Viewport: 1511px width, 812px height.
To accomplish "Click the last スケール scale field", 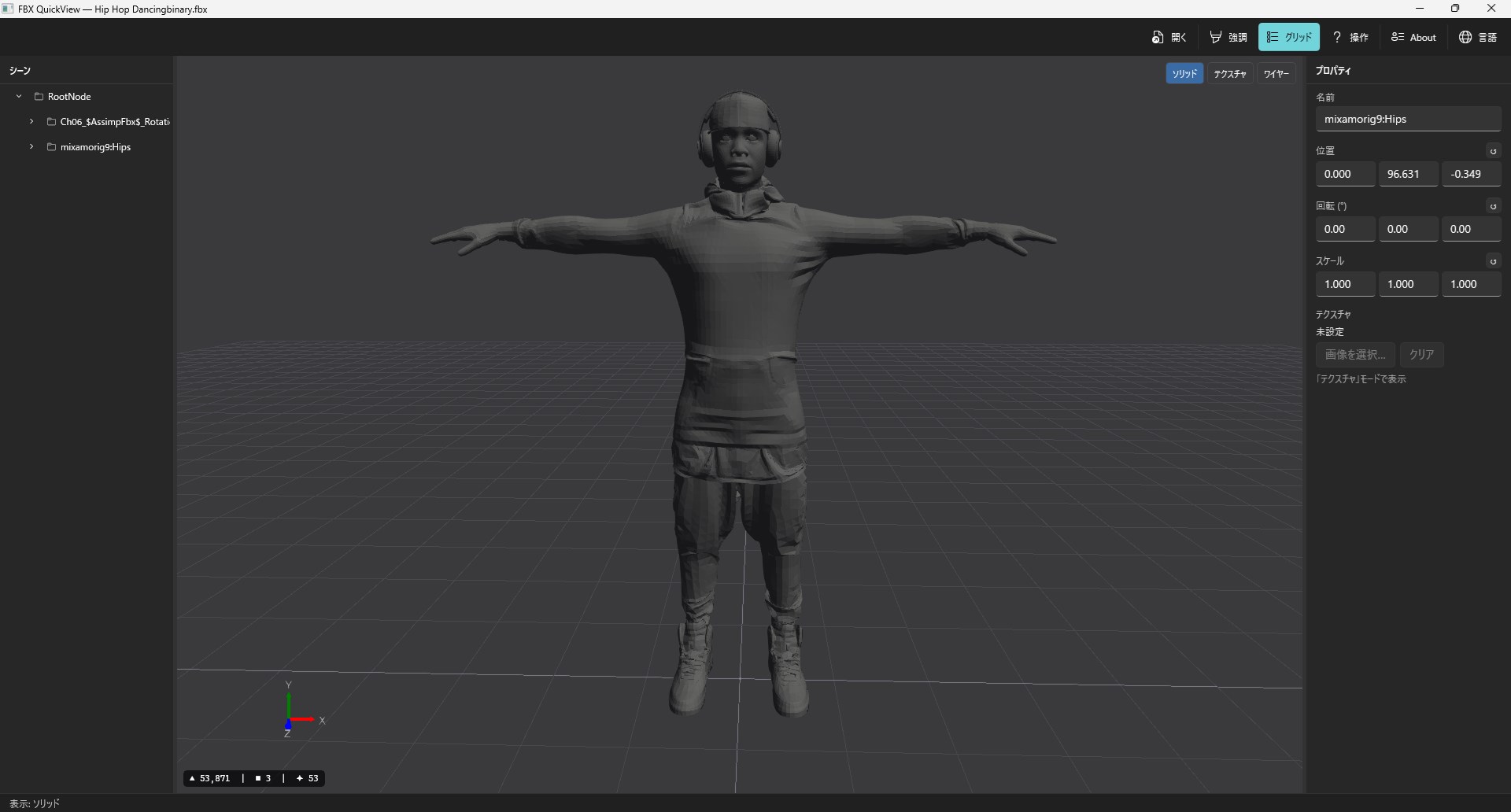I will click(1472, 284).
